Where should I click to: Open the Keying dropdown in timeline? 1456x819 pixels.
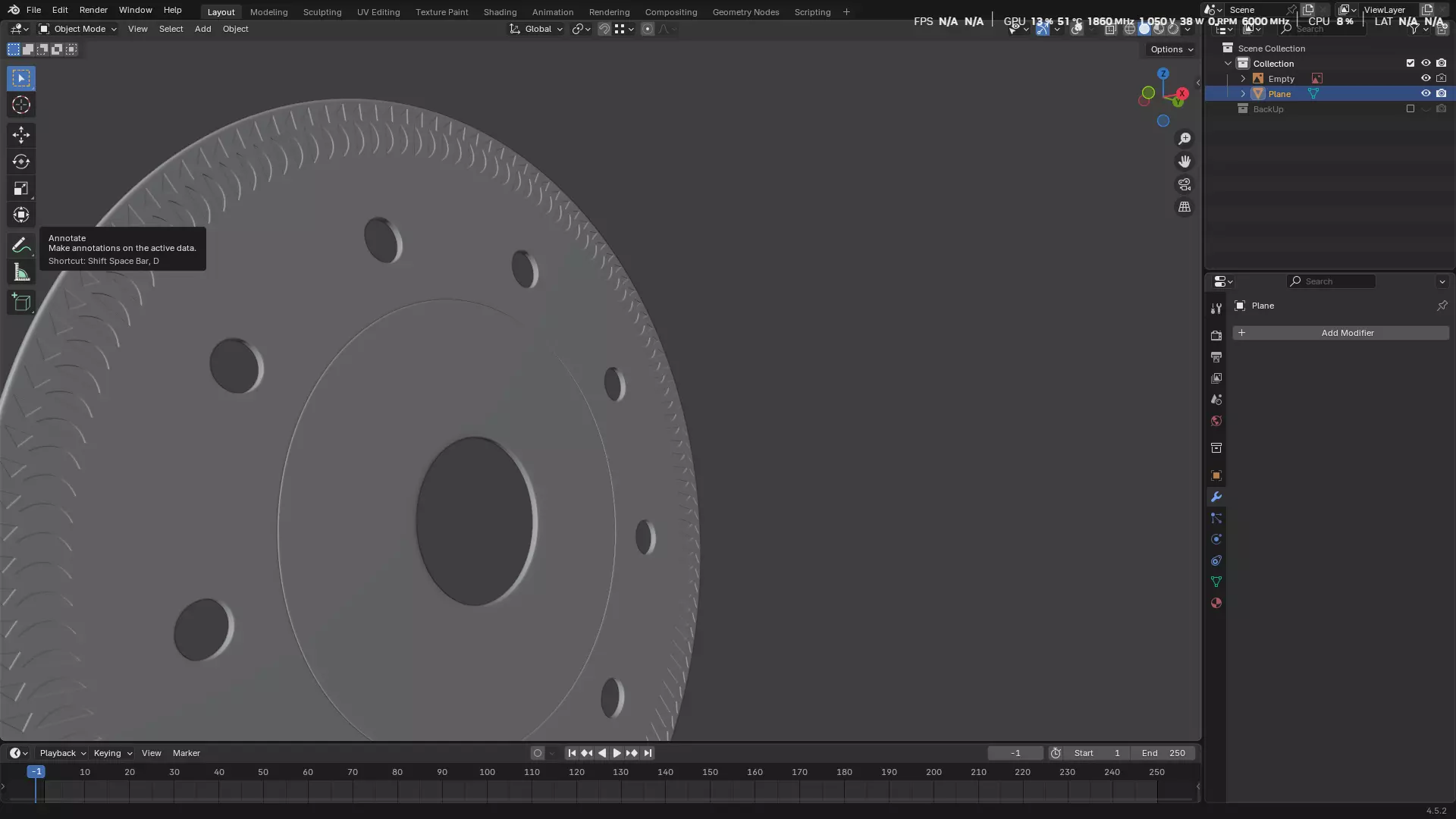[x=113, y=753]
